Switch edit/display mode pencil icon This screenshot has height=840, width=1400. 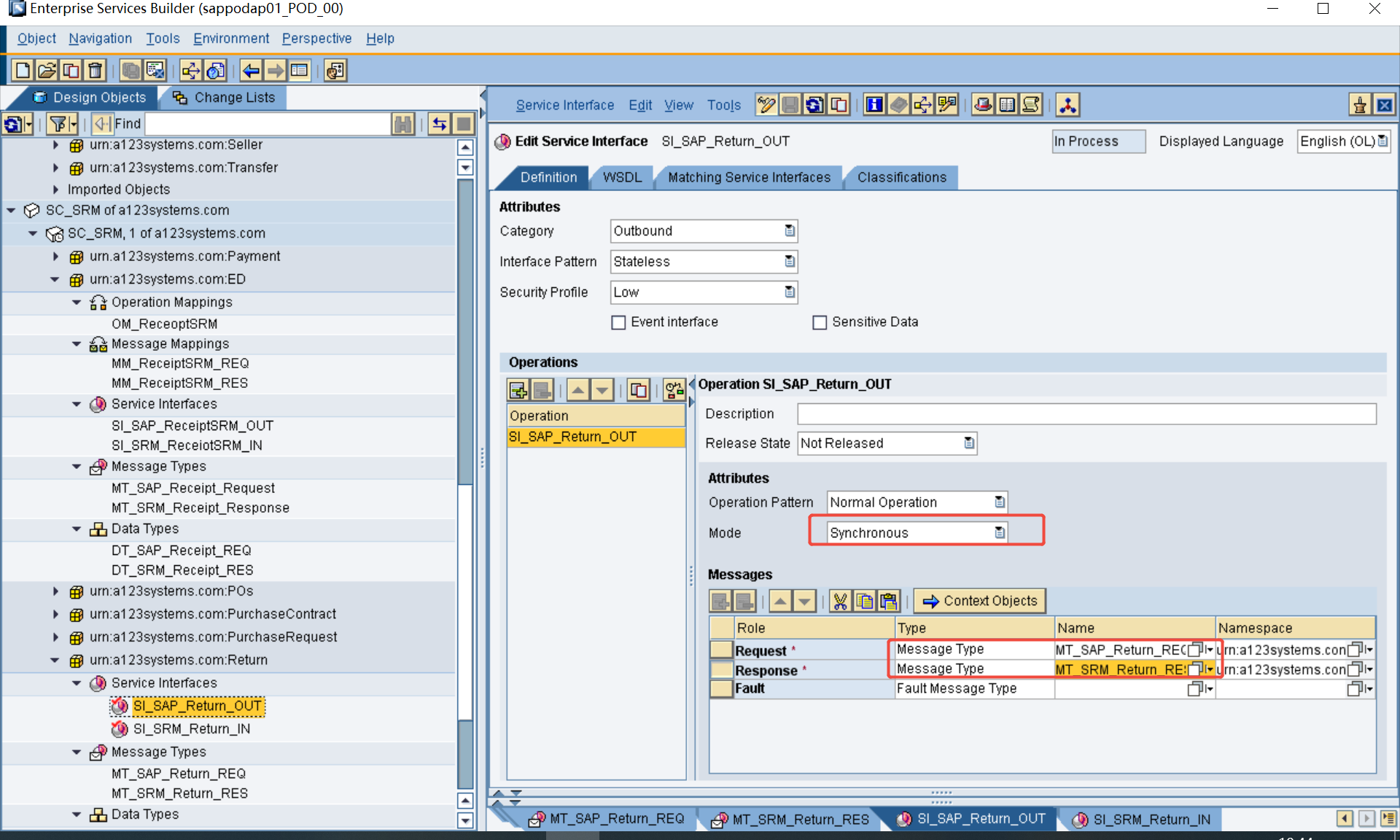pos(766,105)
